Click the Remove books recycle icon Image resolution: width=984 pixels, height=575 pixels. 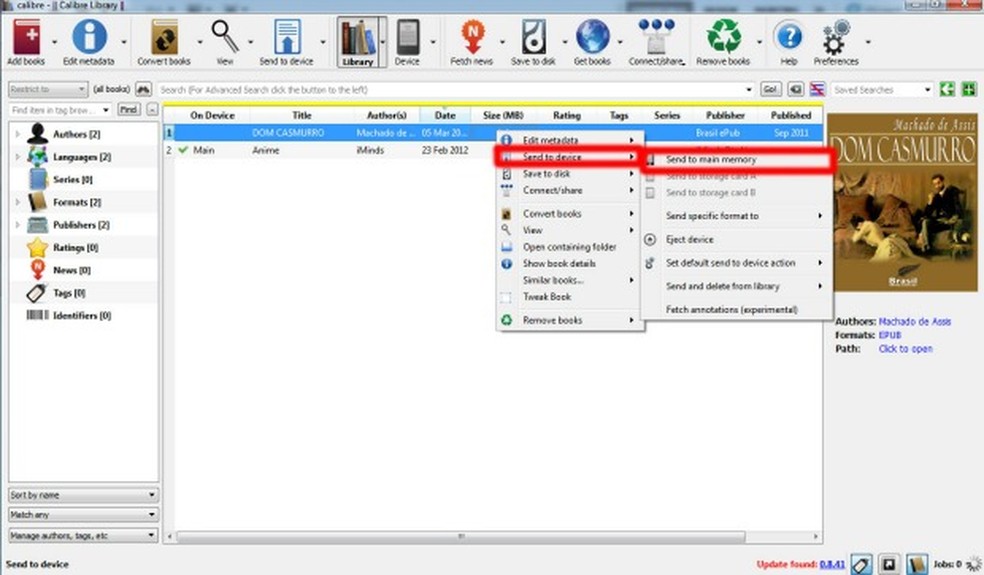click(724, 37)
